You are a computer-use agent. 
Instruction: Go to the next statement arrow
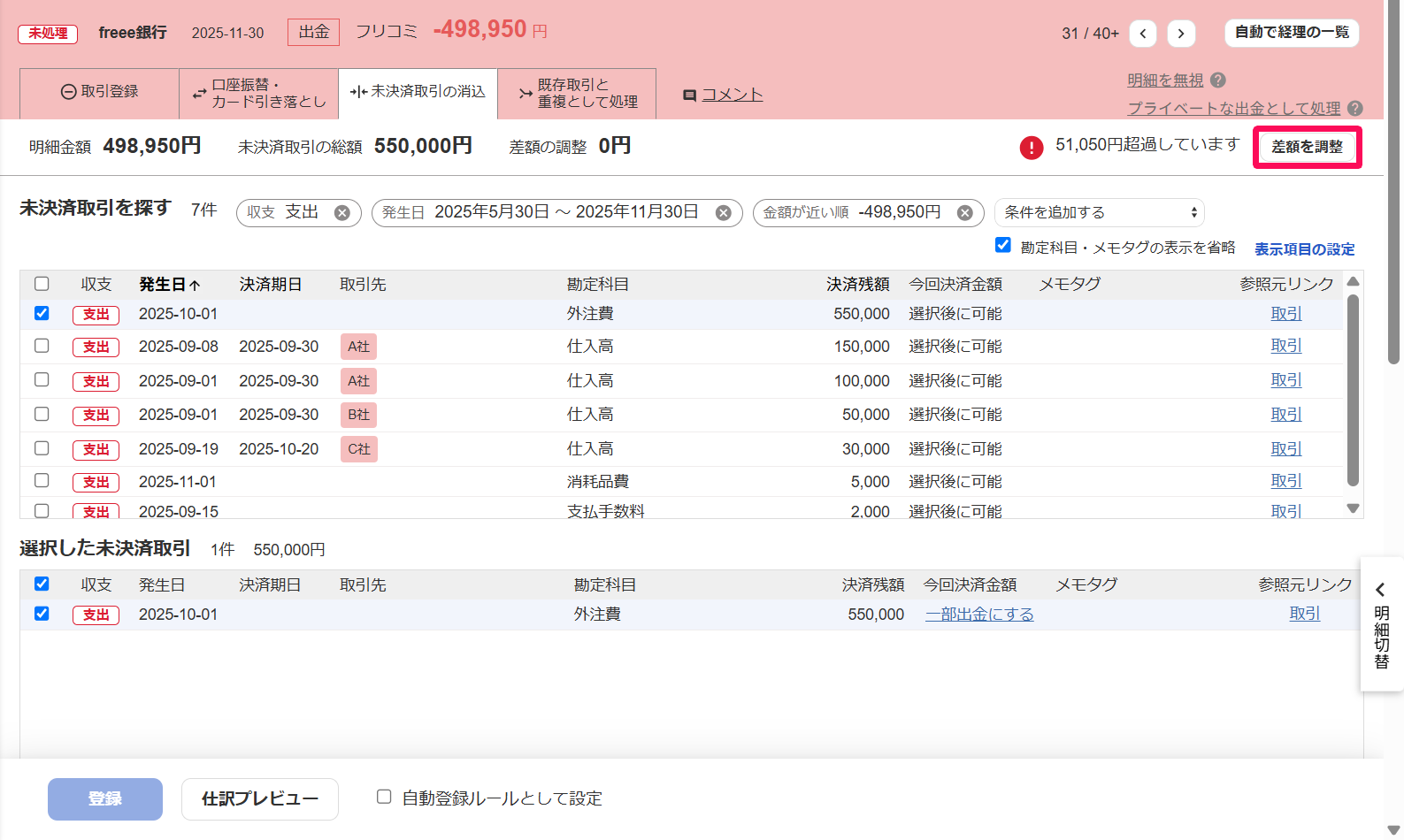pos(1181,34)
